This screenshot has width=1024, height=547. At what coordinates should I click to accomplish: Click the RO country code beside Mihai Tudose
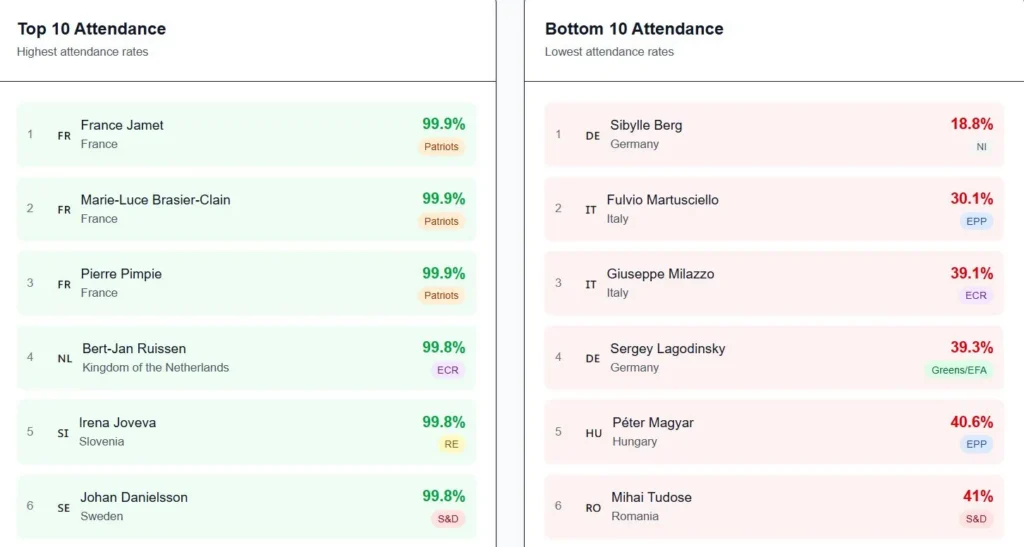(593, 508)
